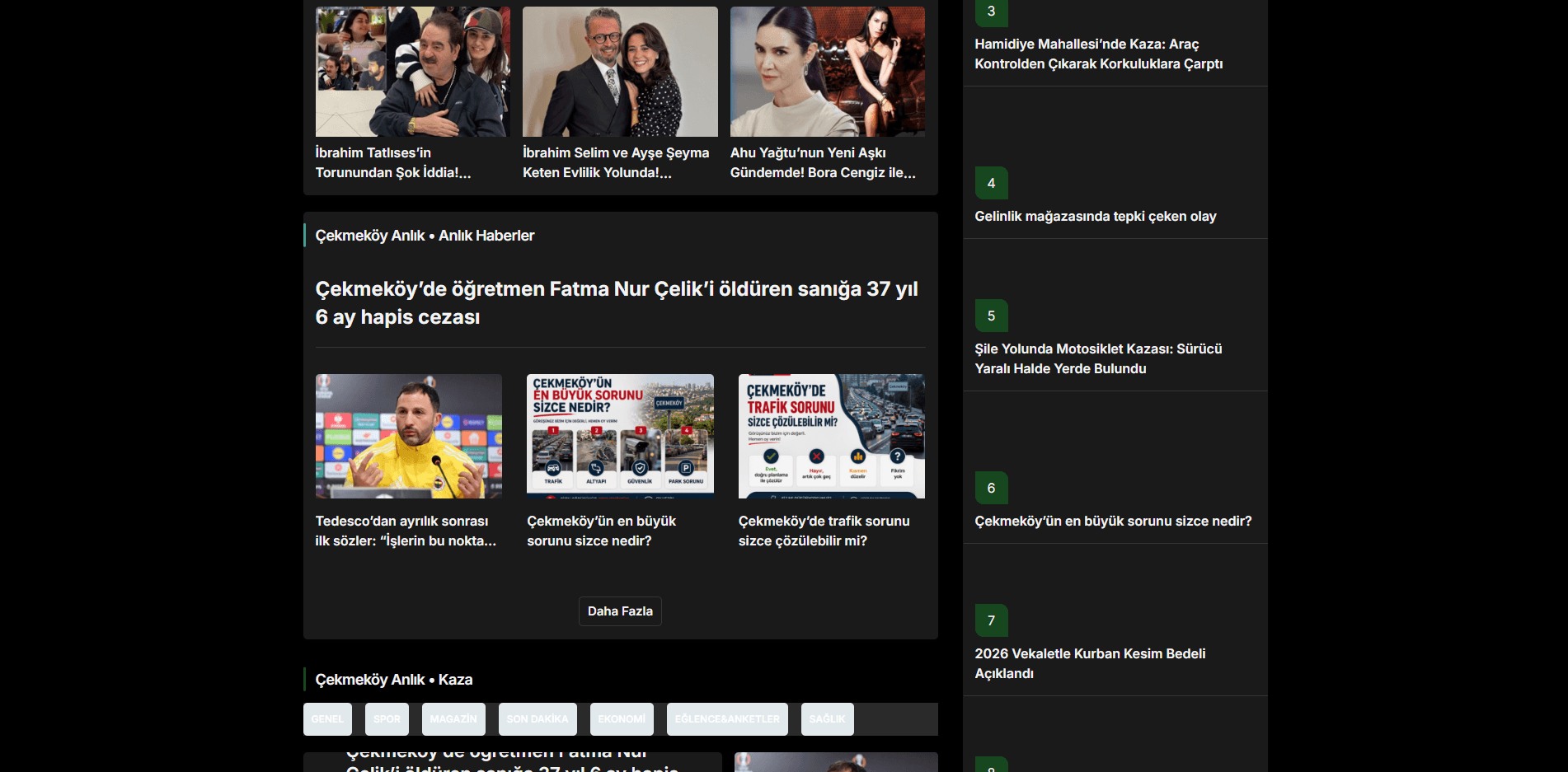Click the number 7 rank badge
The width and height of the screenshot is (1568, 772).
click(x=992, y=620)
